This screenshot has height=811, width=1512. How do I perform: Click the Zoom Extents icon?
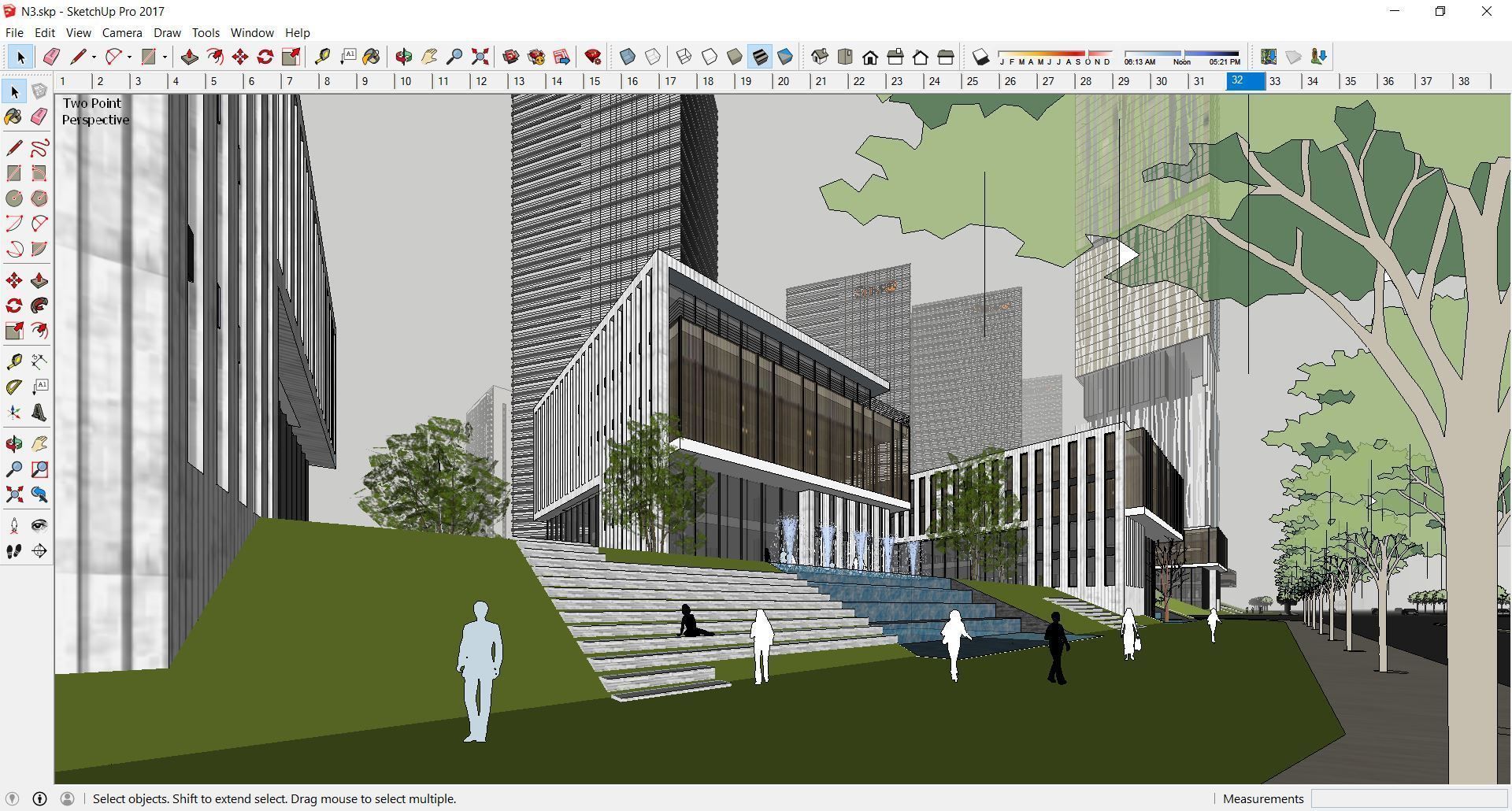coord(480,56)
